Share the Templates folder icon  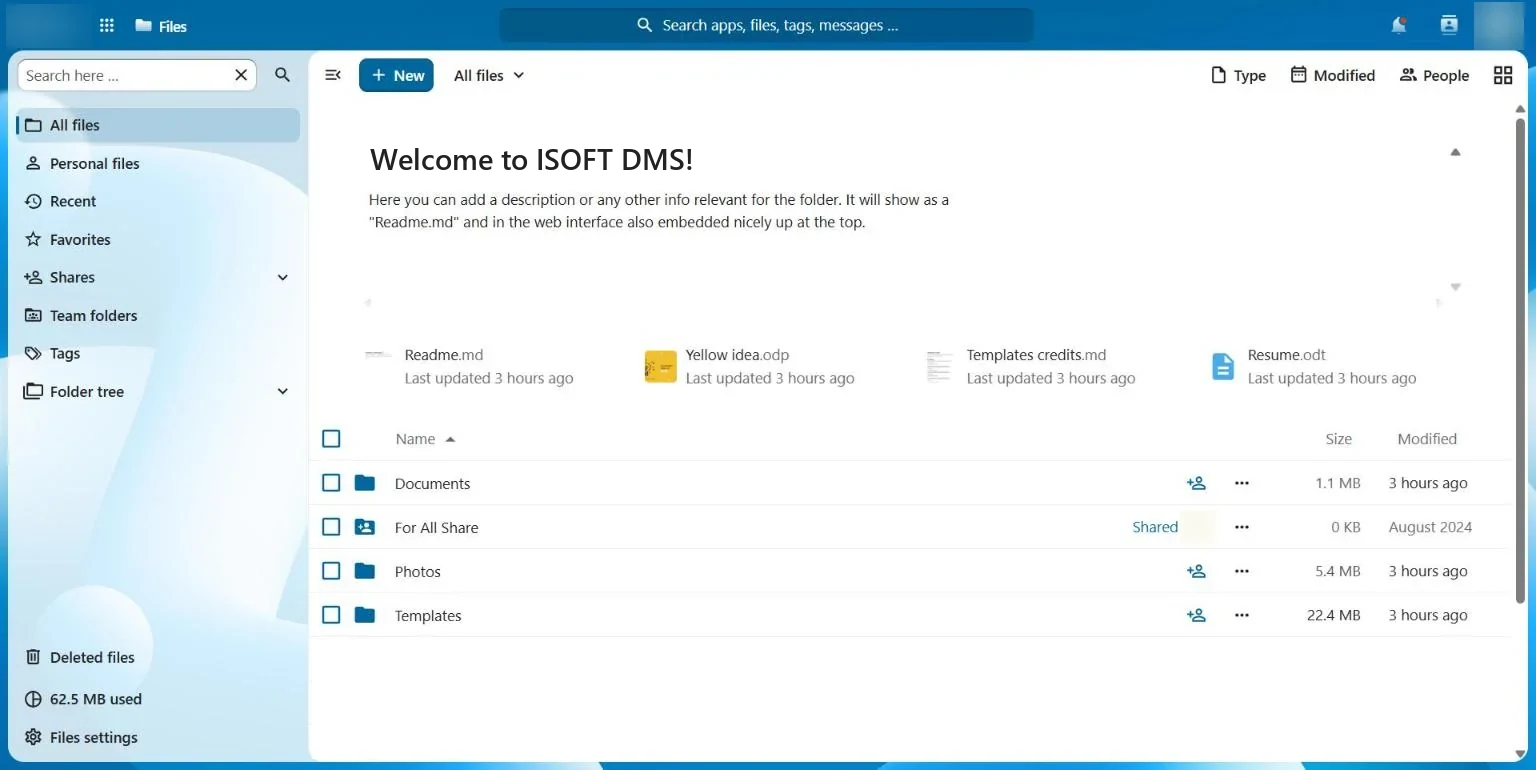point(1196,615)
